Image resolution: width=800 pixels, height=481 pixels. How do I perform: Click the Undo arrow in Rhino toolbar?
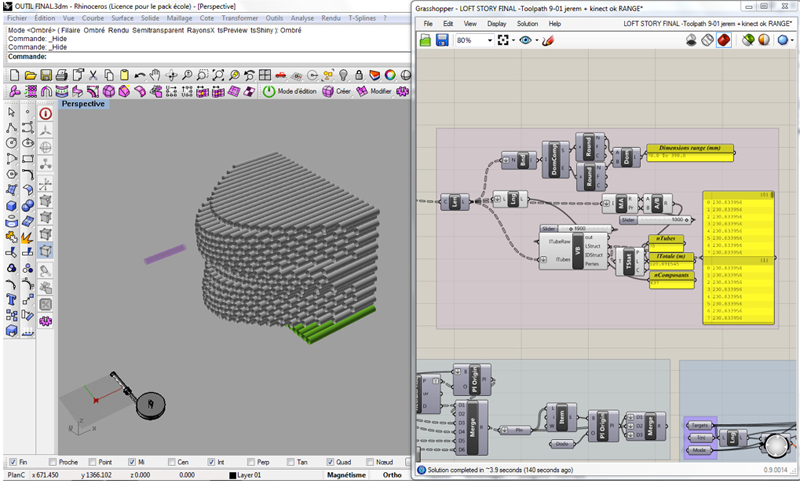(138, 76)
